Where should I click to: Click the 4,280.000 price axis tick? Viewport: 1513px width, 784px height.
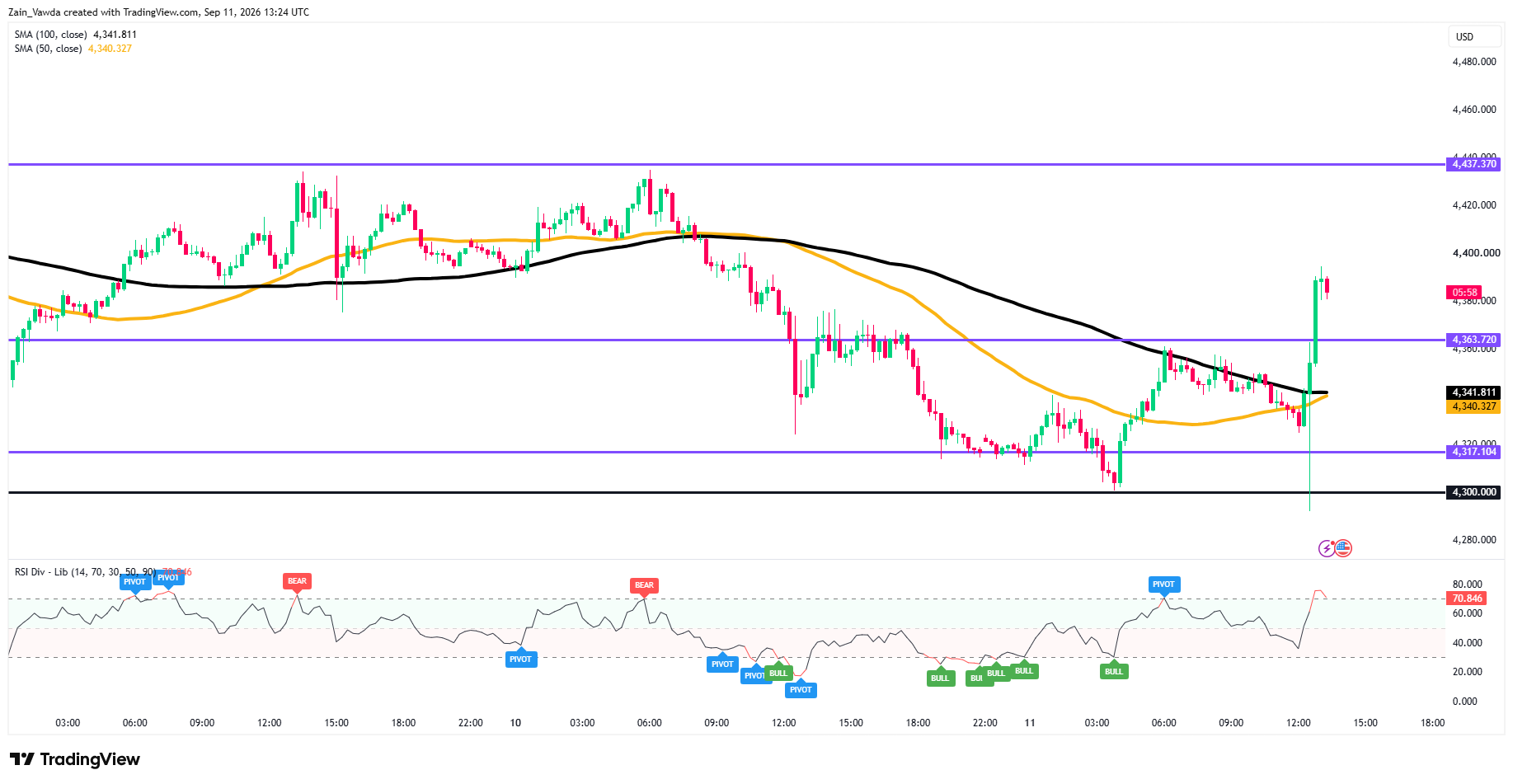point(1474,540)
